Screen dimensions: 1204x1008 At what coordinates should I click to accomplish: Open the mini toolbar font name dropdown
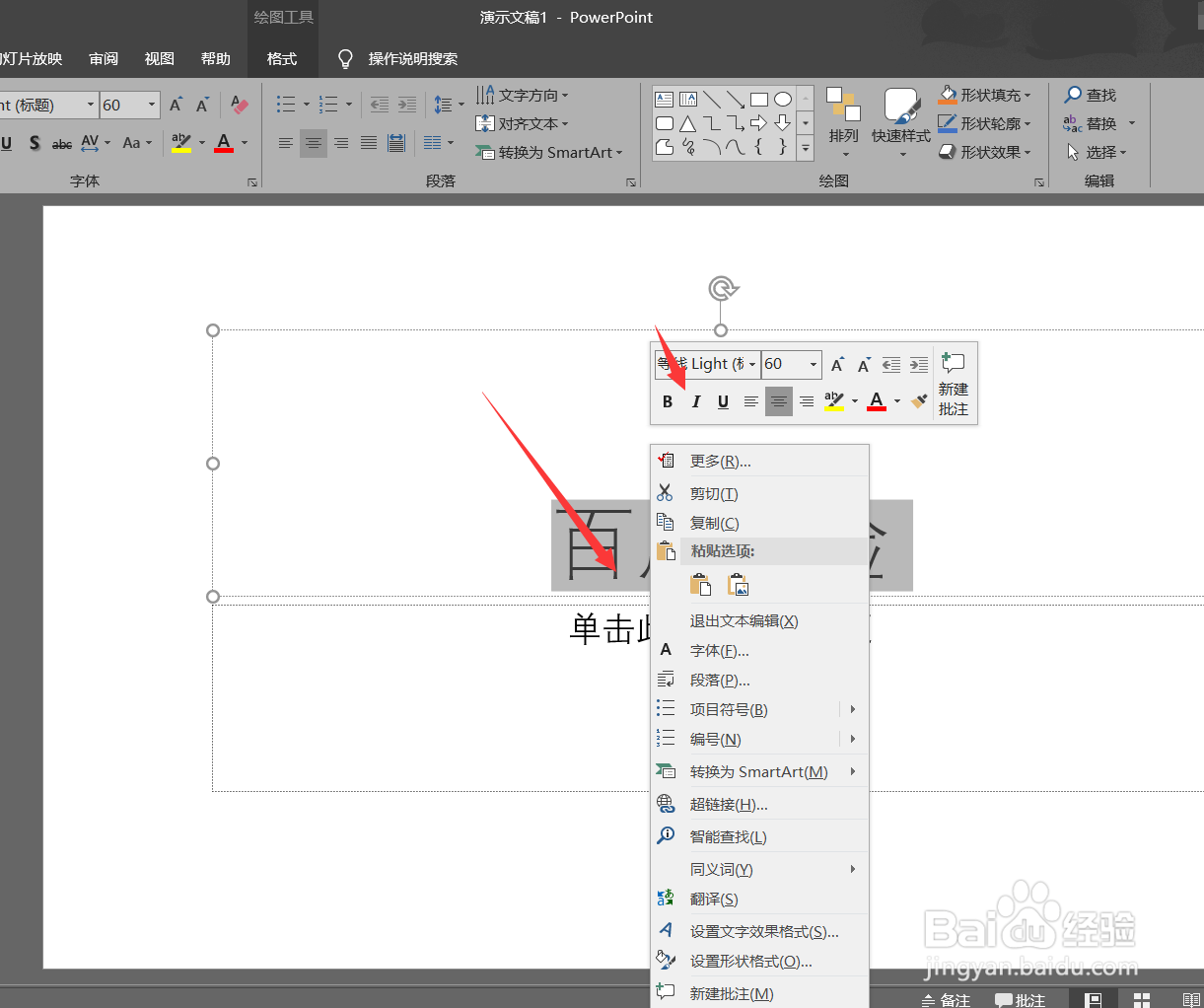click(752, 364)
